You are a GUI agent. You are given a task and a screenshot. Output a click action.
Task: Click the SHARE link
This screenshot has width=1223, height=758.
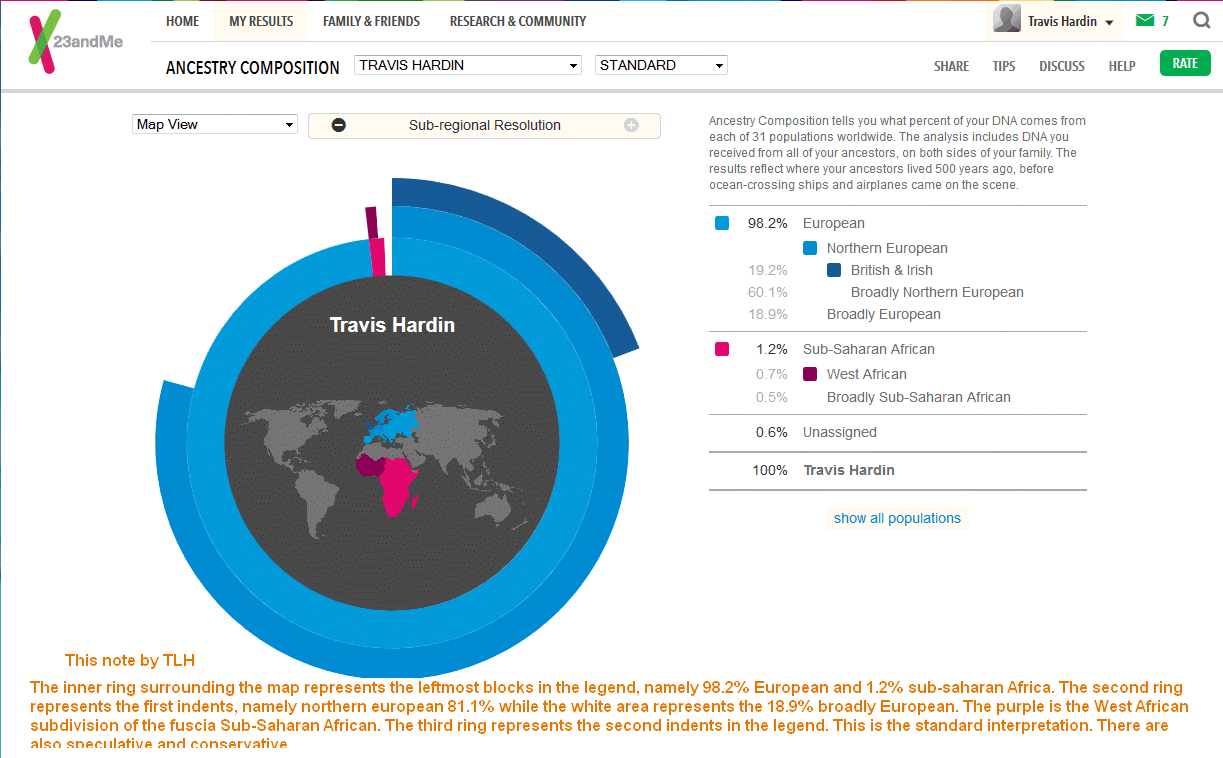point(951,66)
